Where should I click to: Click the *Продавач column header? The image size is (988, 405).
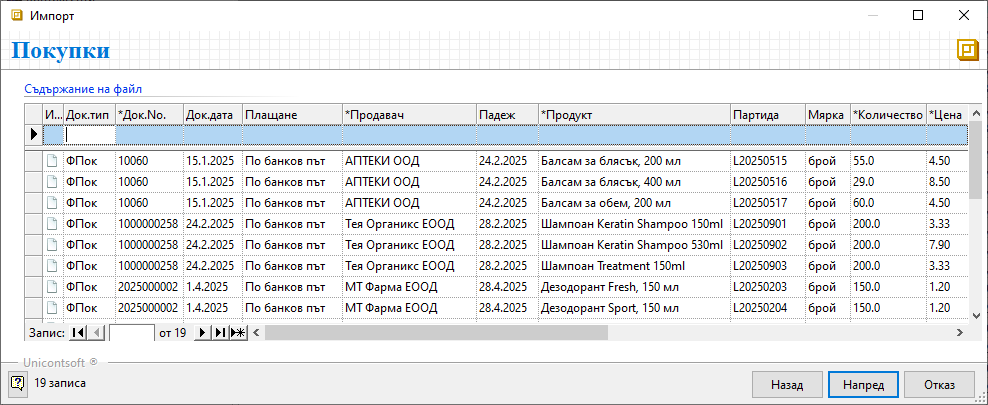(407, 115)
